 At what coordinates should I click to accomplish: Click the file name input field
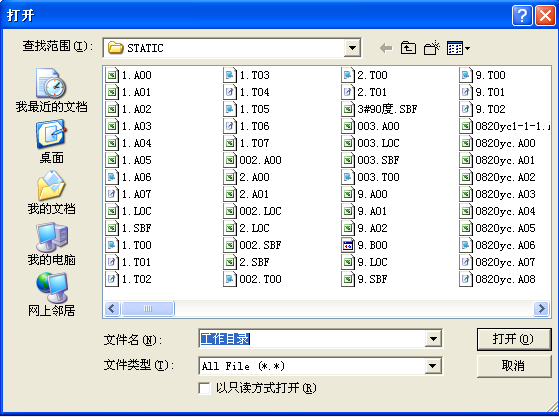pos(312,339)
